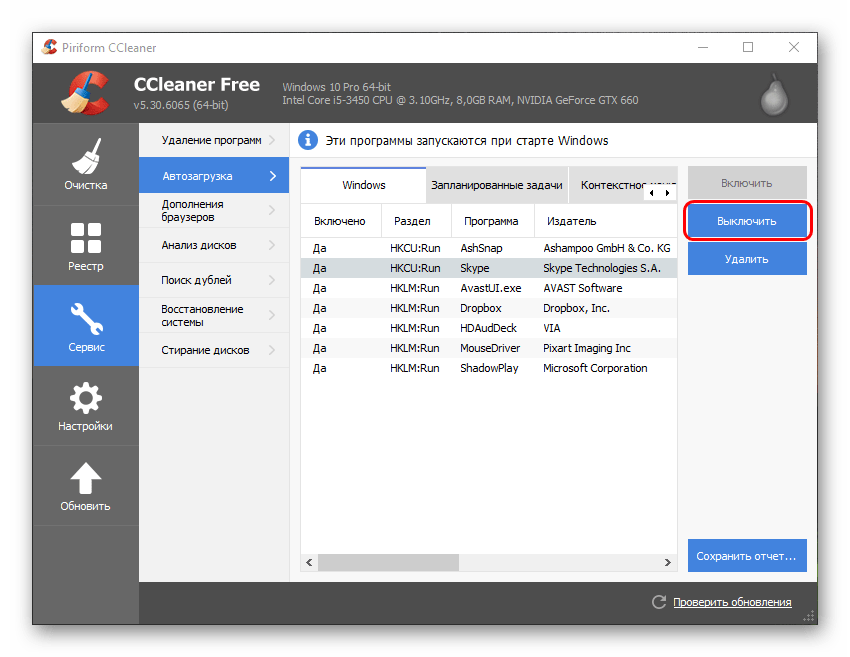Switch to Запланированные задачи tab
Viewport: 850px width, 657px height.
[x=497, y=185]
